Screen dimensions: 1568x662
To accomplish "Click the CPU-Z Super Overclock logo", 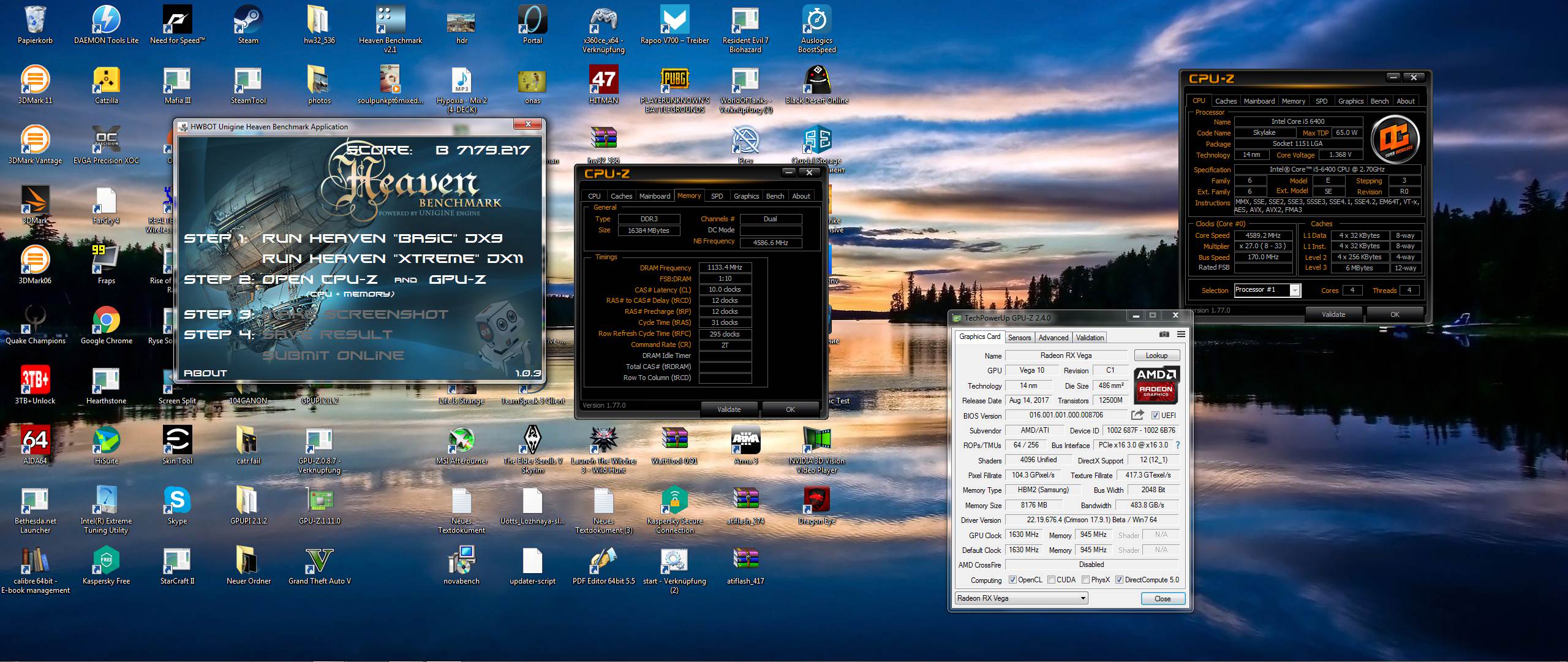I will click(x=1394, y=140).
